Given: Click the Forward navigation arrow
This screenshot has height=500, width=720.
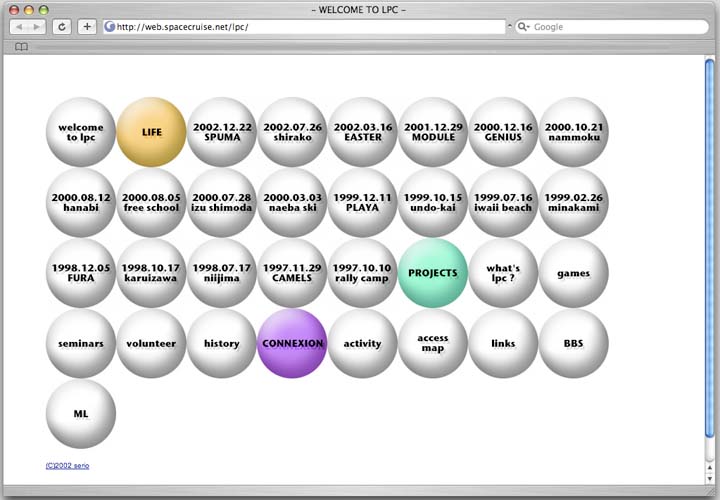Looking at the screenshot, I should click(37, 27).
